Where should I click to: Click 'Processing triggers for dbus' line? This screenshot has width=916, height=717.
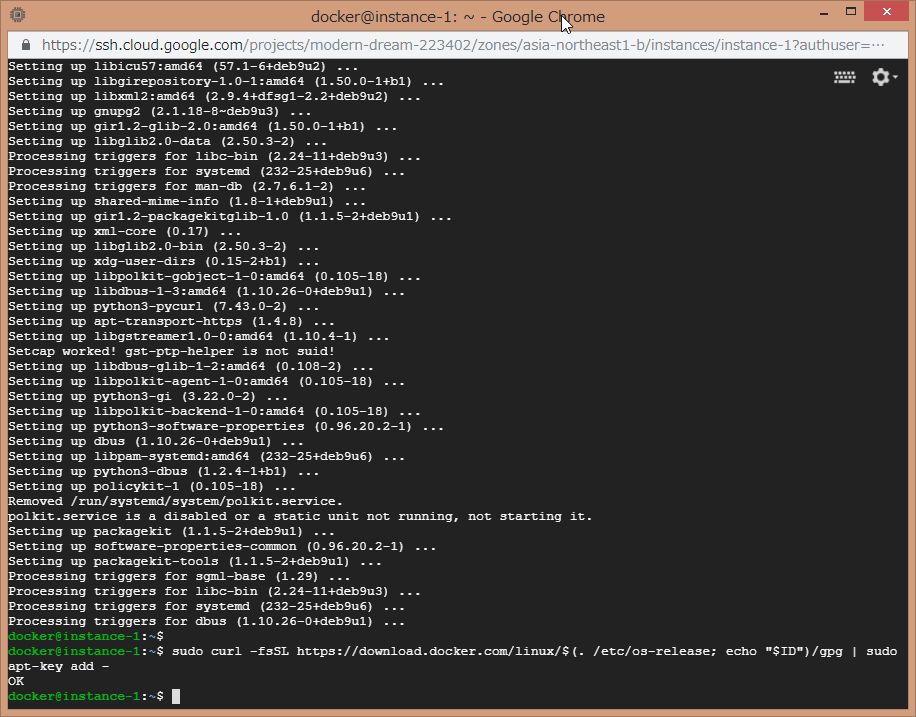coord(206,622)
